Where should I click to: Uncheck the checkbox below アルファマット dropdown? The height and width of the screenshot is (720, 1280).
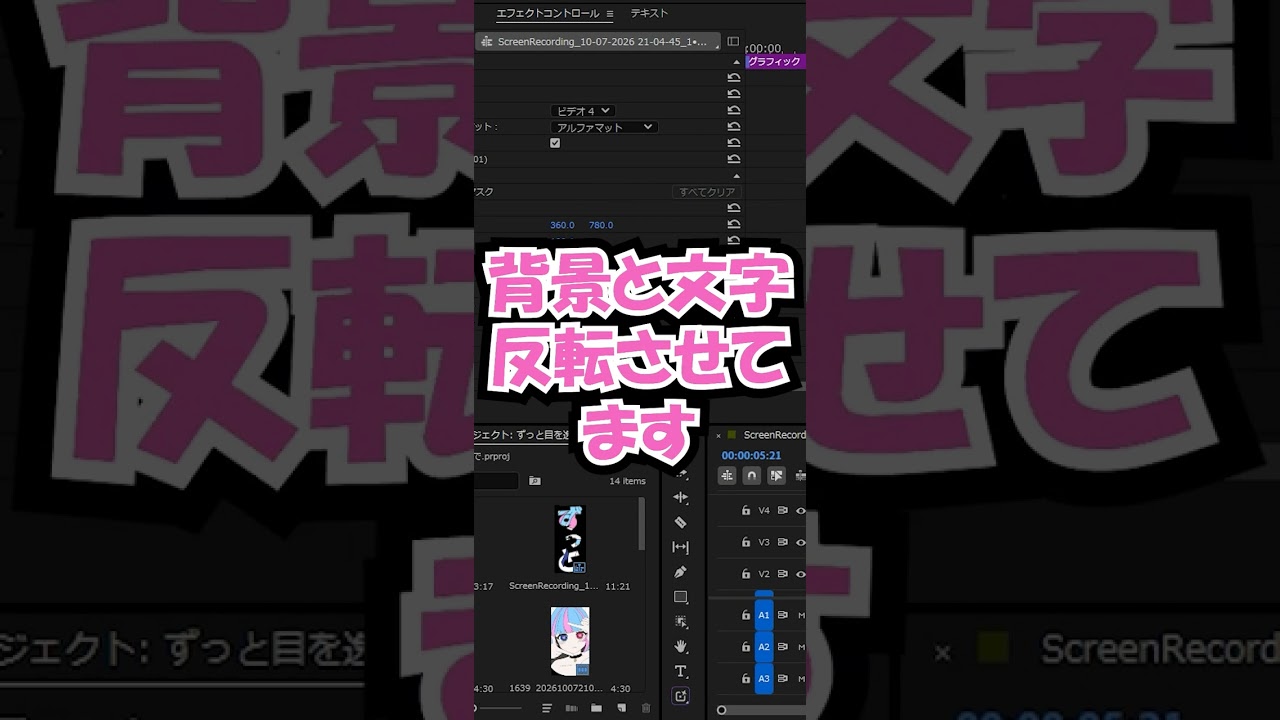[x=555, y=143]
